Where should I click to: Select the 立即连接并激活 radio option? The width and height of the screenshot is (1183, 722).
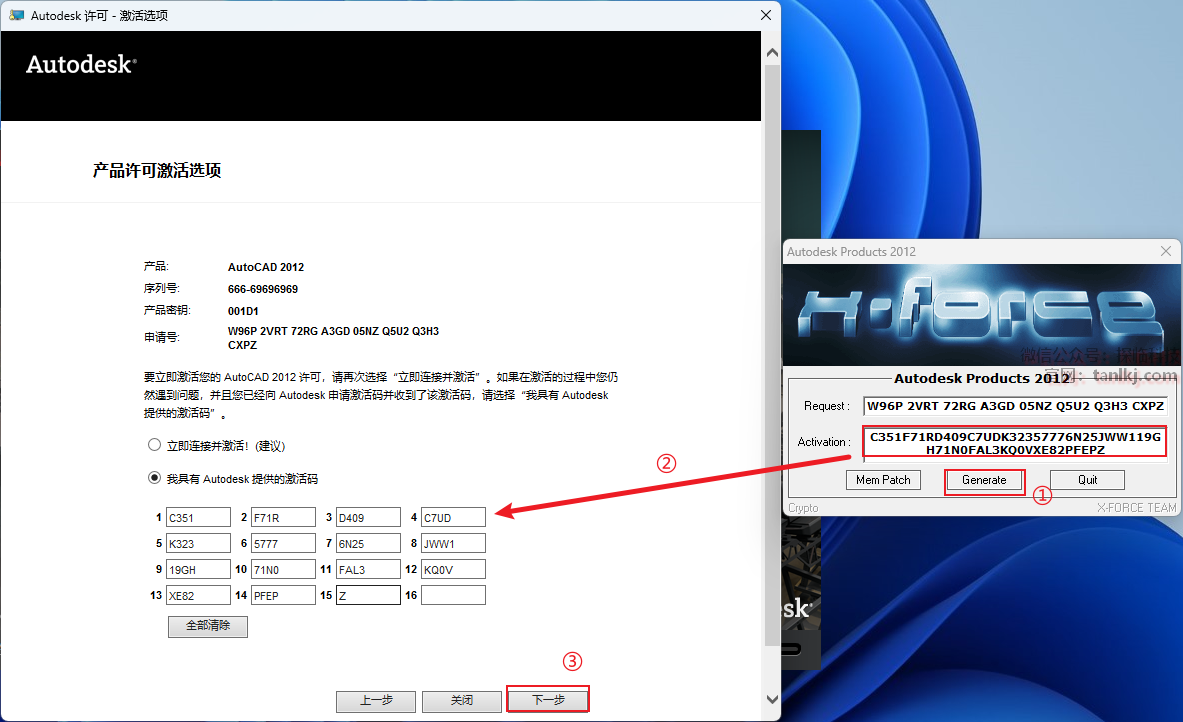pos(155,445)
